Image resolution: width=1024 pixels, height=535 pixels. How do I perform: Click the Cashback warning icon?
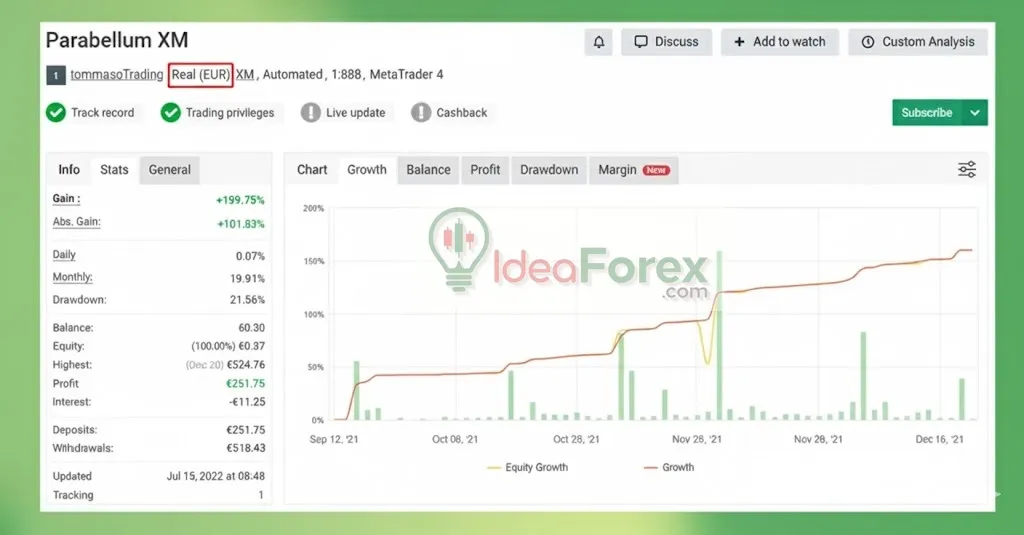[421, 112]
